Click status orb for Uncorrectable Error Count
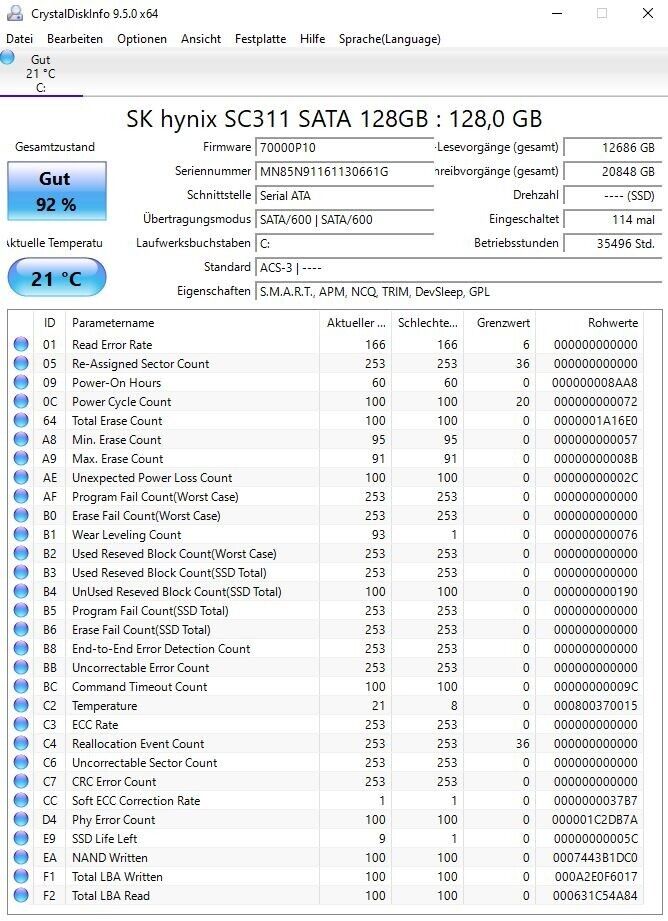668x921 pixels. (x=21, y=667)
